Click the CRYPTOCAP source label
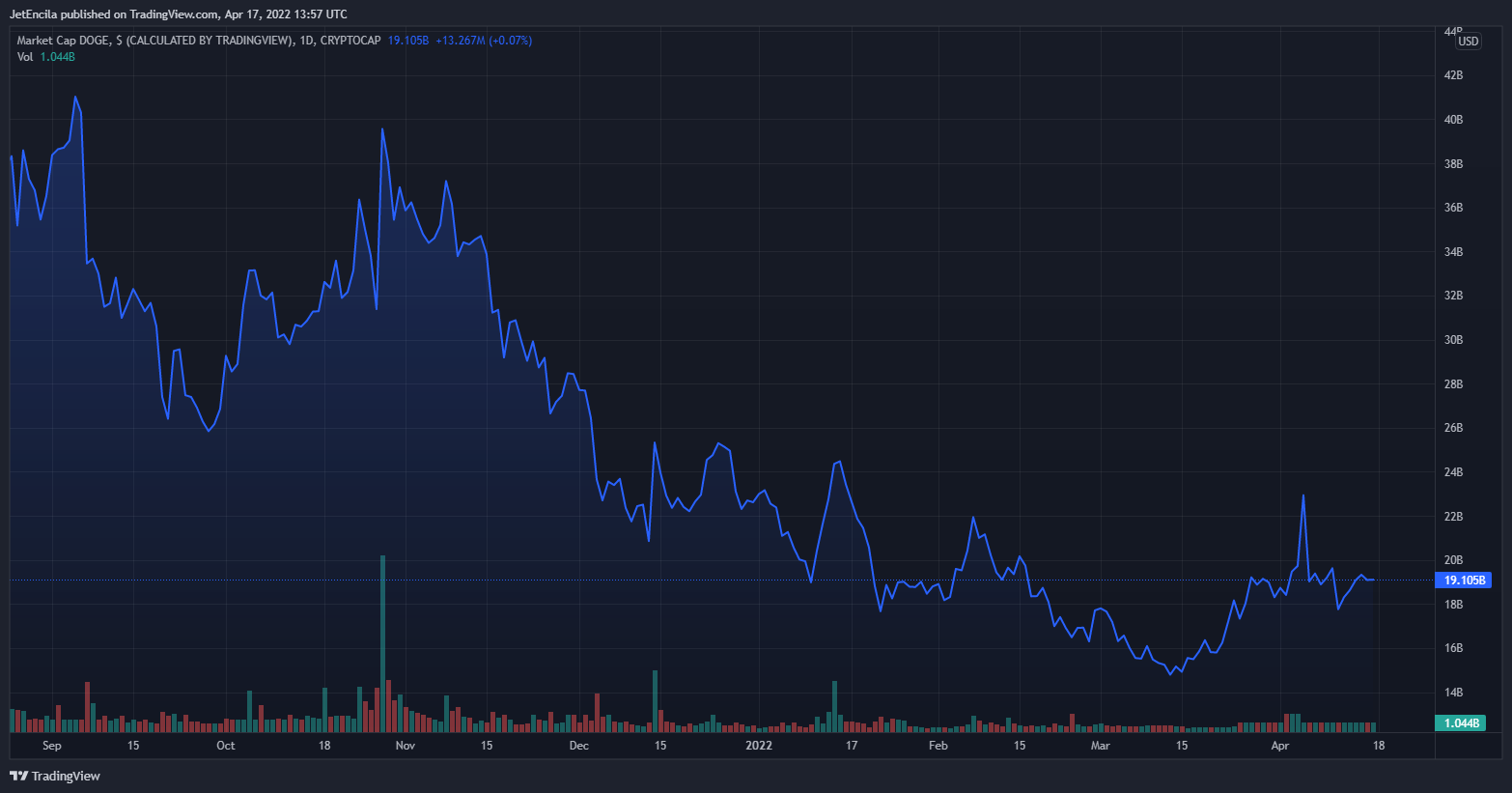This screenshot has width=1512, height=793. click(x=350, y=41)
